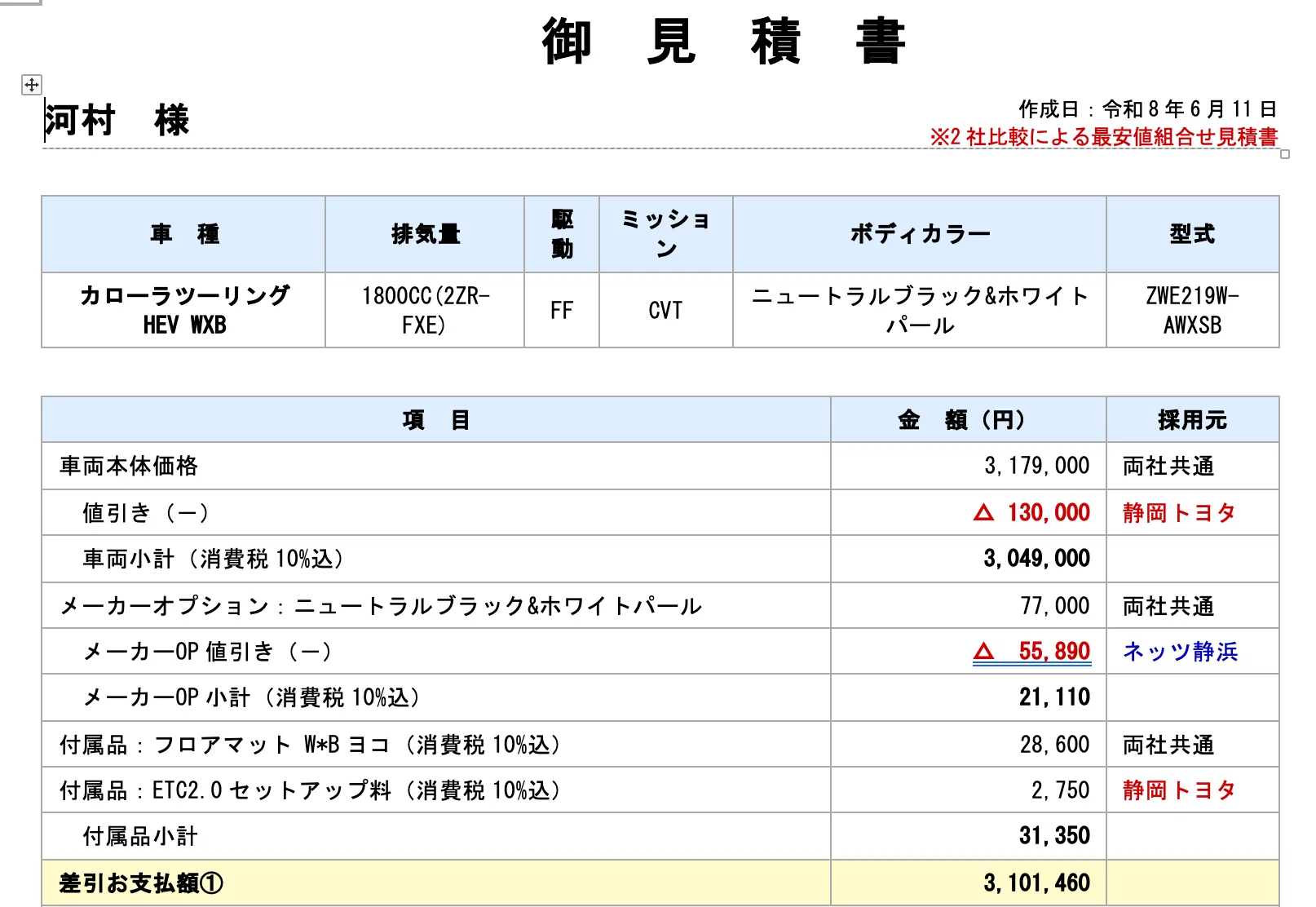Click body color cell in vehicle table

(x=920, y=310)
